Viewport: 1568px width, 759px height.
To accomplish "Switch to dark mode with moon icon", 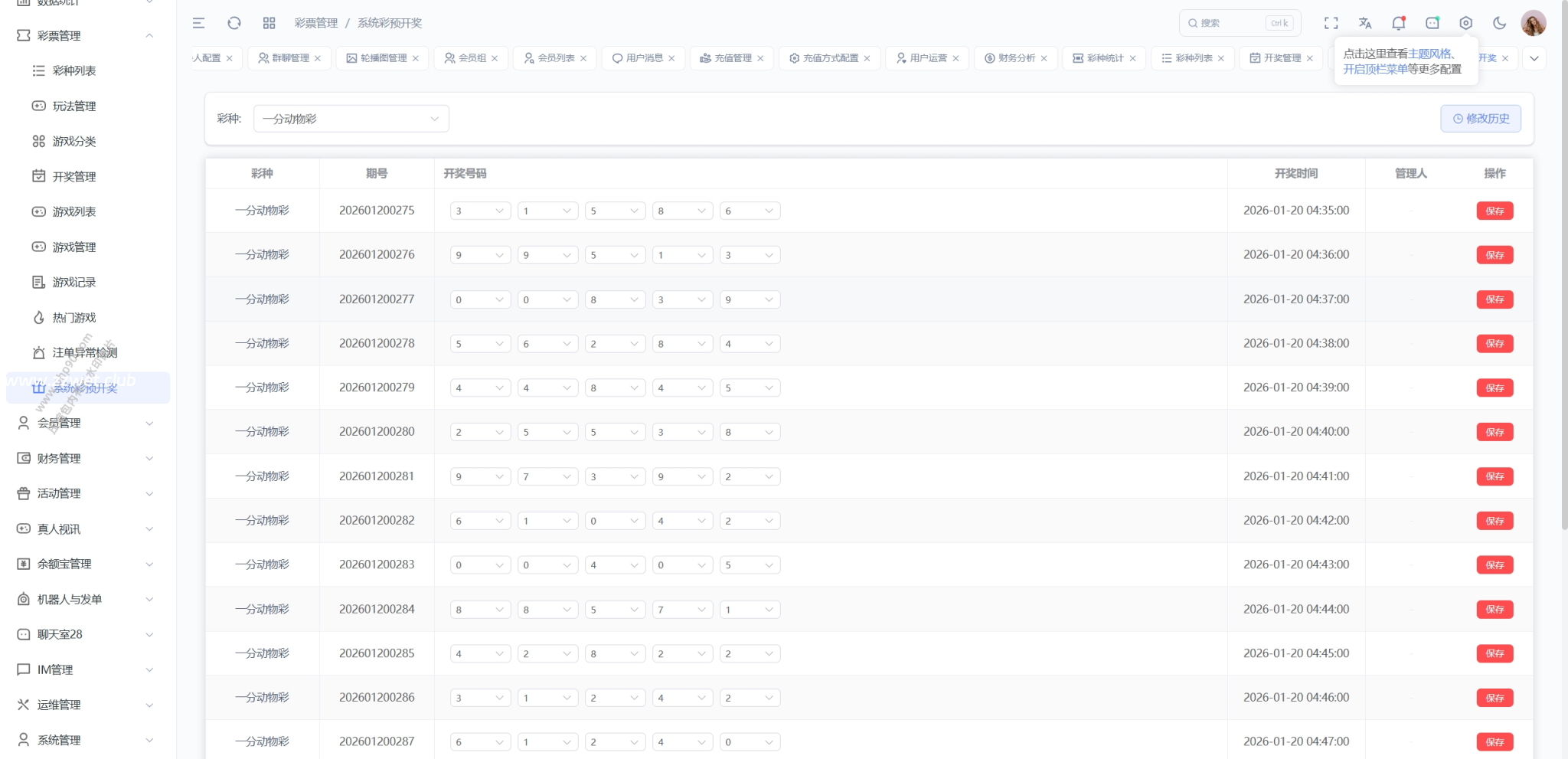I will pos(1500,23).
